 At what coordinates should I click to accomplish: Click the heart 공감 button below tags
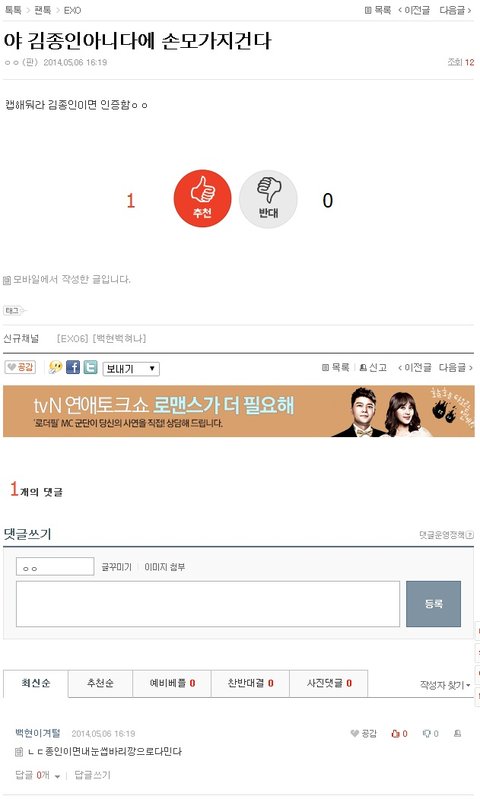[x=20, y=367]
